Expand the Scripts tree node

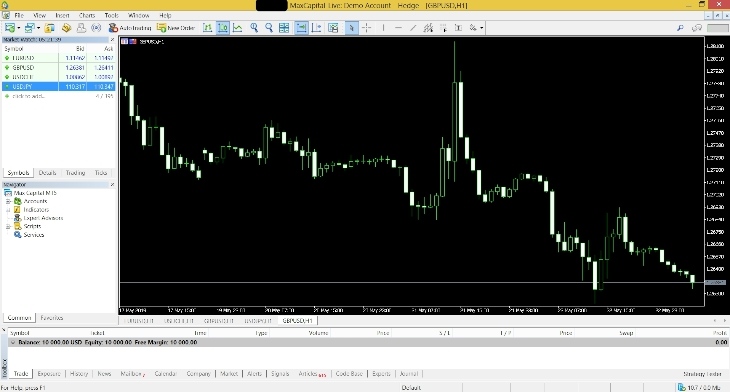[8, 226]
